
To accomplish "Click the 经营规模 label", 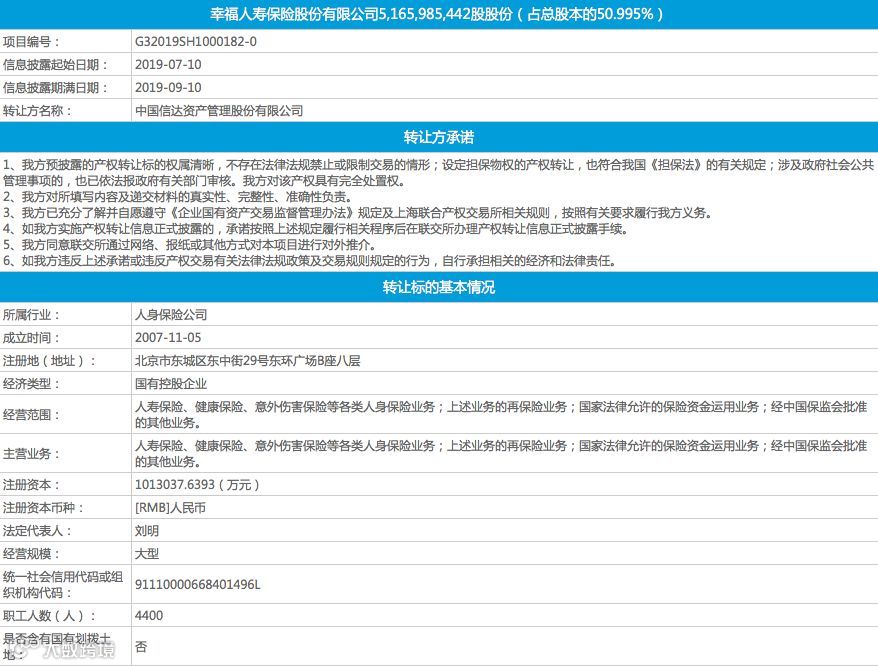I will (31, 553).
